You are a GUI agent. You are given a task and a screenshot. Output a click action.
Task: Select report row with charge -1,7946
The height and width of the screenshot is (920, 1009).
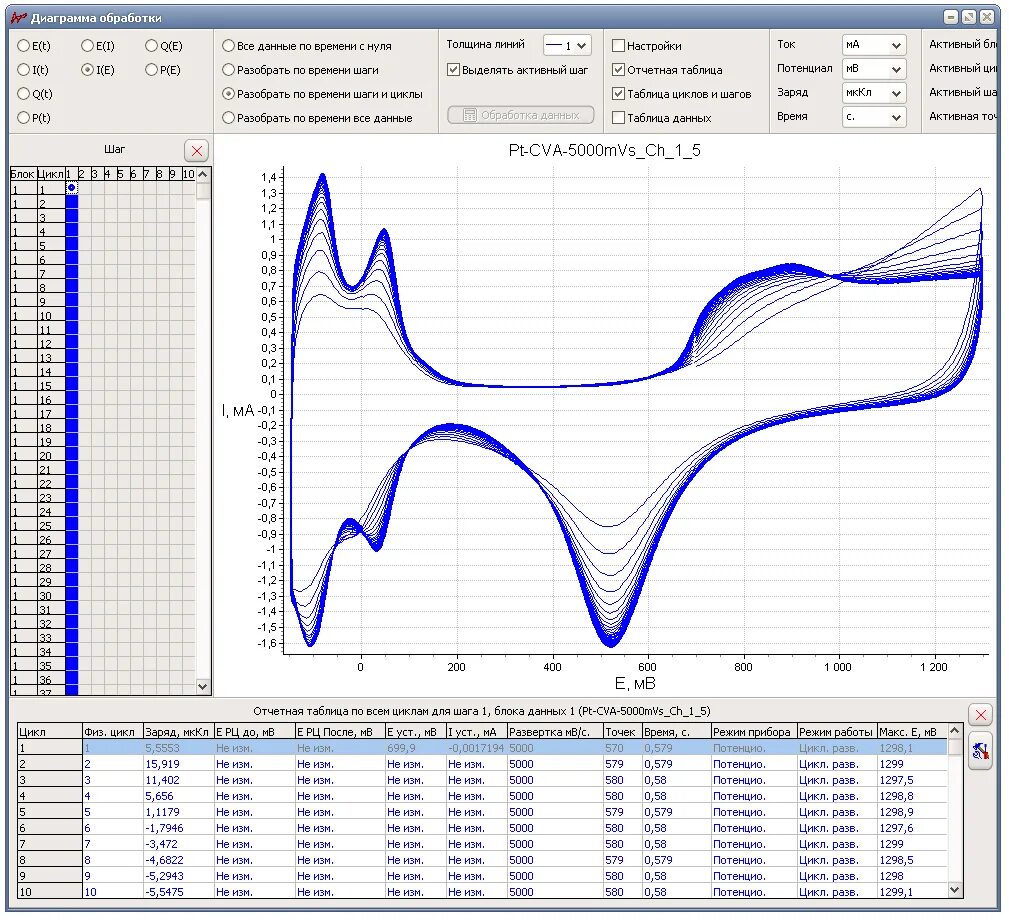point(482,828)
